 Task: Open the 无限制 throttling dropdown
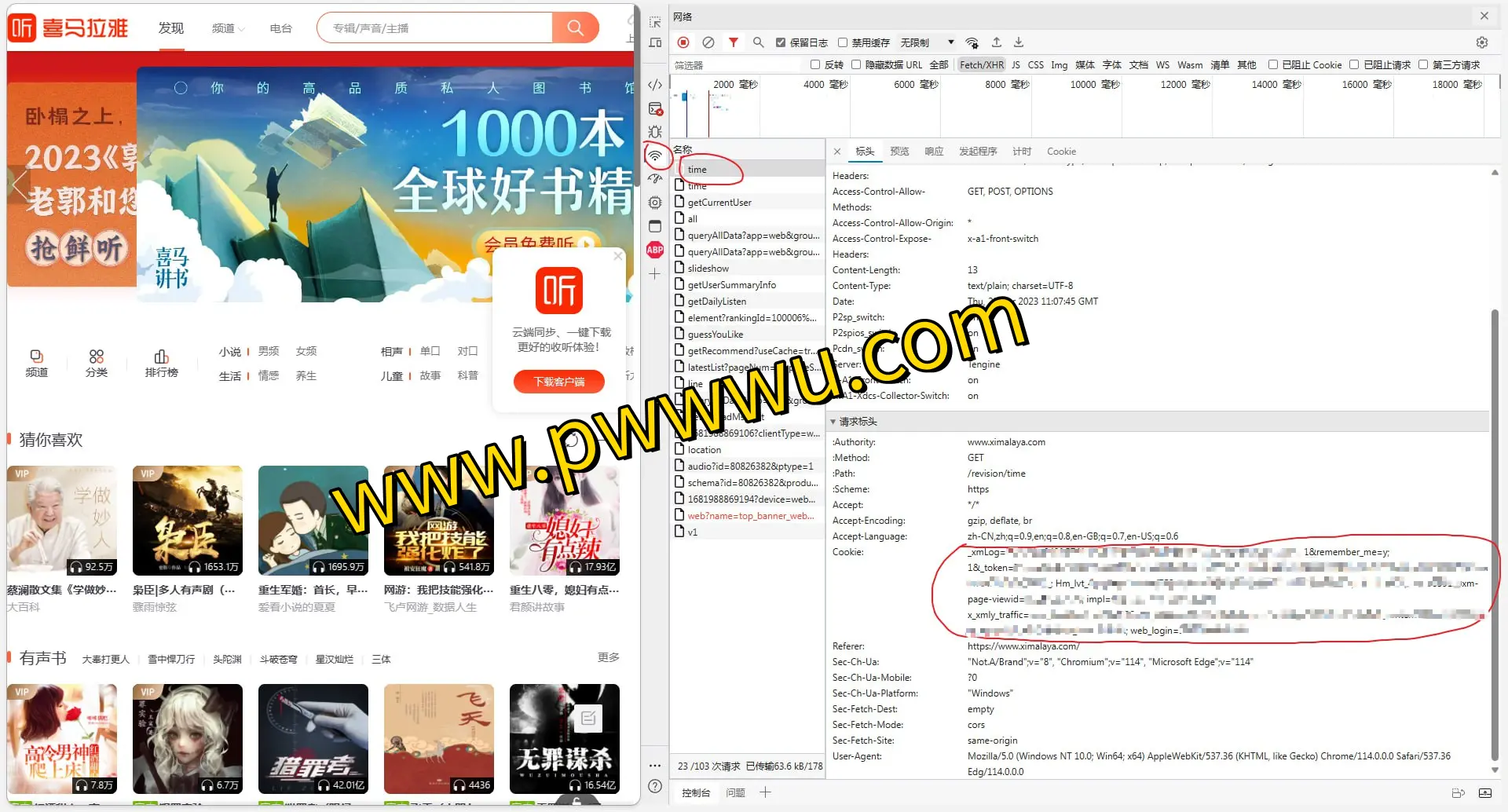click(x=927, y=42)
